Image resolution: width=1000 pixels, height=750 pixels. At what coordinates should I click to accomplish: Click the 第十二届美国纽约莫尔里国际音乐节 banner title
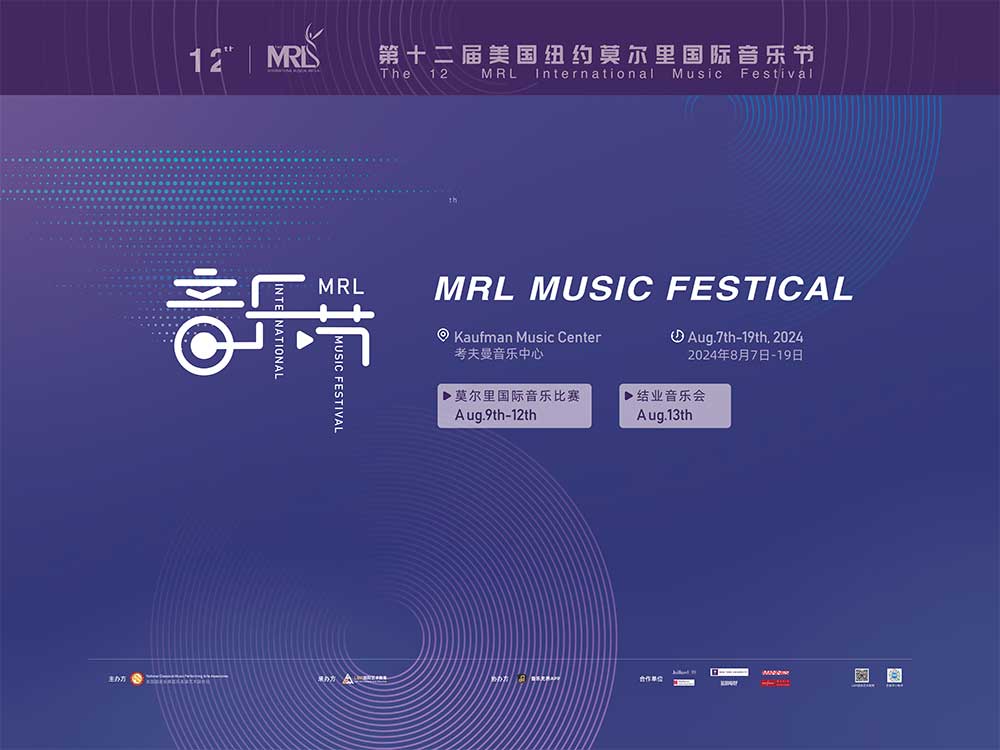click(596, 52)
